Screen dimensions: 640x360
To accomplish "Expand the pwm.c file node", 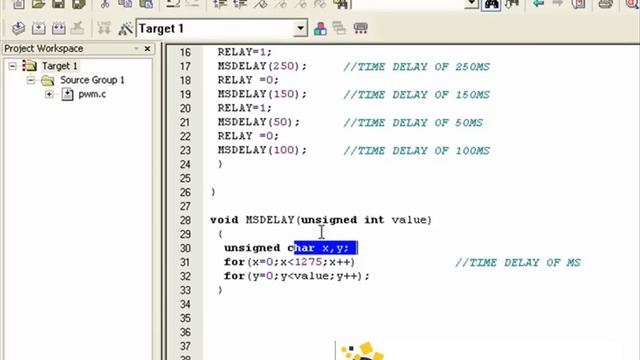I will click(x=49, y=94).
